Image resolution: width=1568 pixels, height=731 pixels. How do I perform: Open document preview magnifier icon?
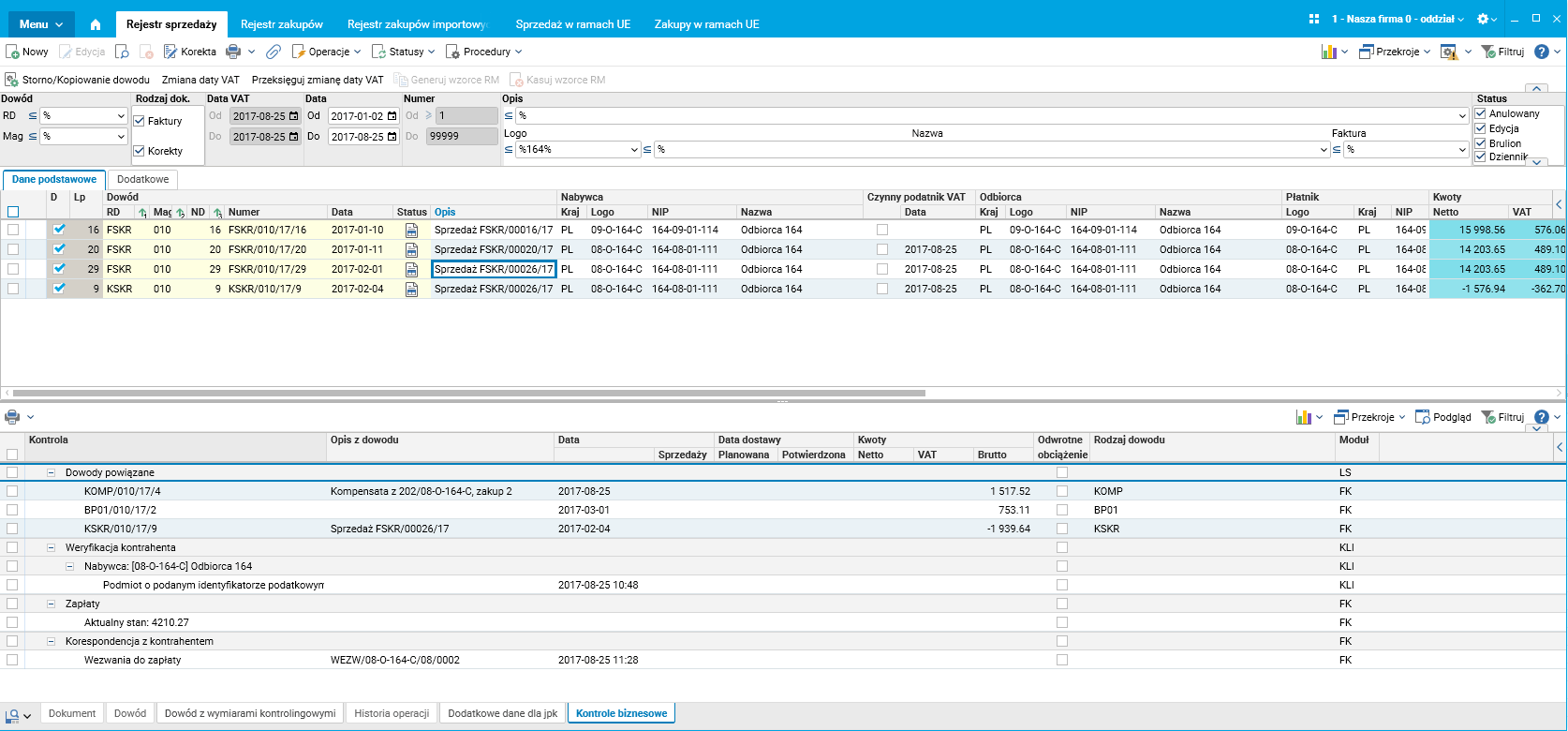pos(122,52)
